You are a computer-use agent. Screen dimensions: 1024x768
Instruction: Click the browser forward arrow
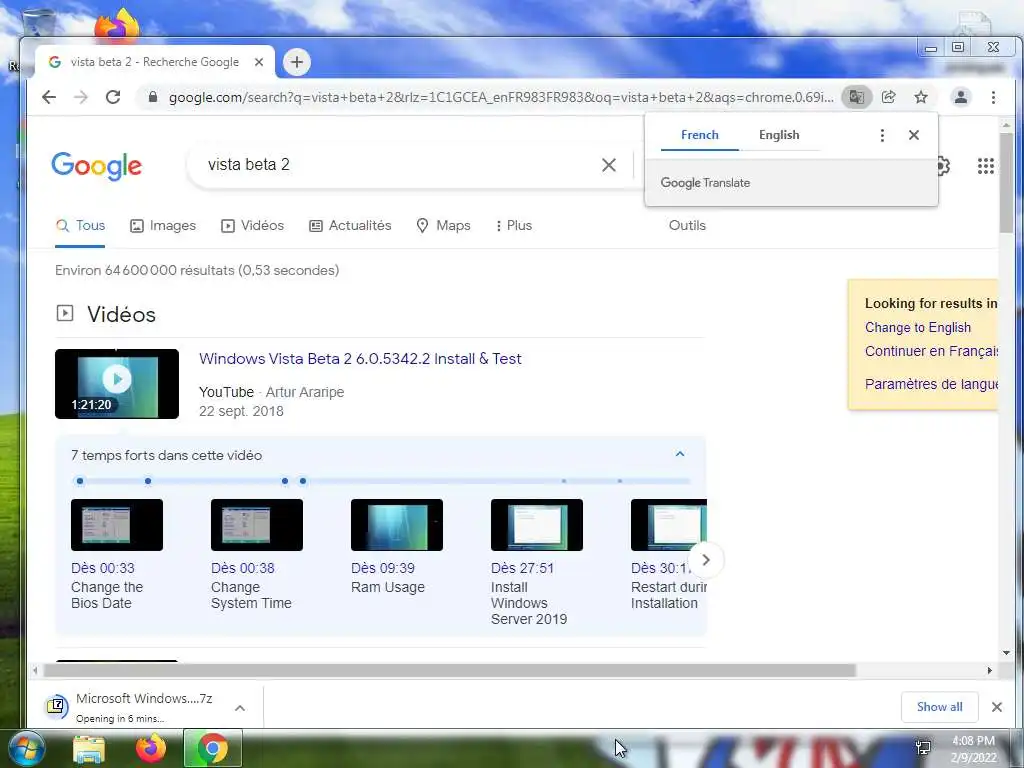(x=81, y=97)
